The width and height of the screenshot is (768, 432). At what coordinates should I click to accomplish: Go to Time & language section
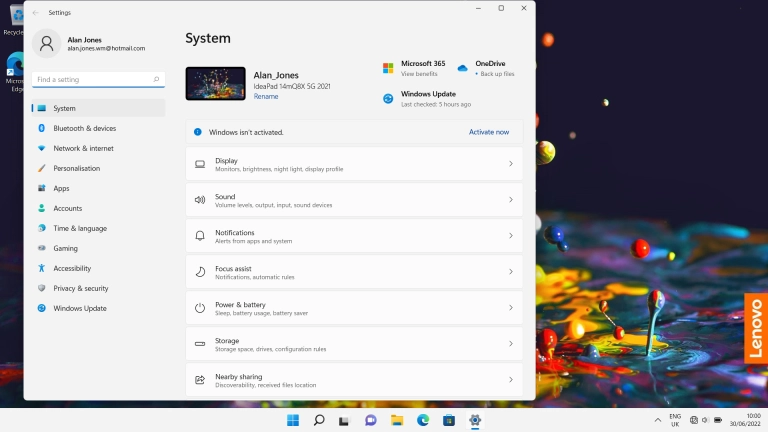[79, 228]
